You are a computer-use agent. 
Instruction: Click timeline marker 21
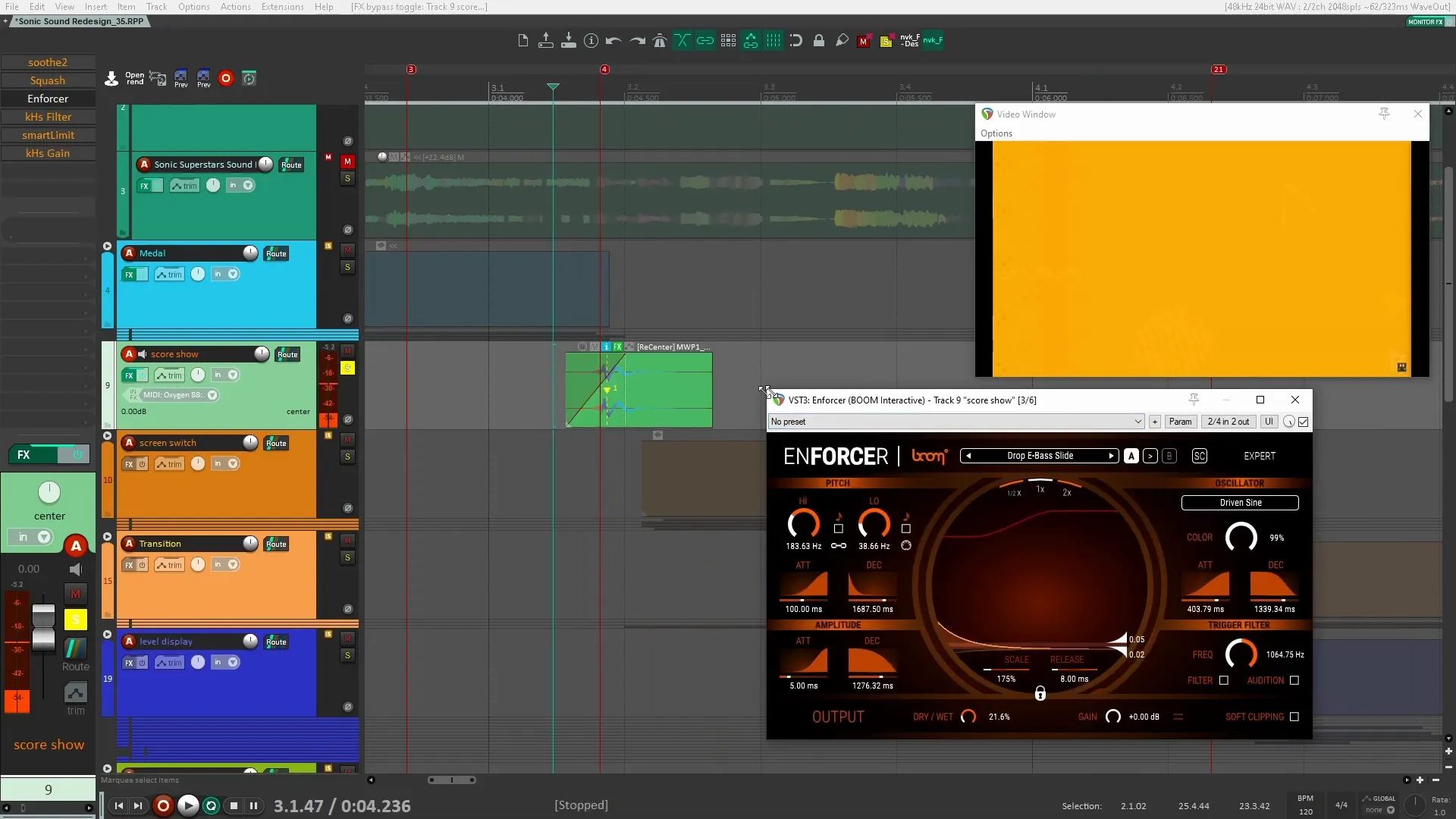point(1219,69)
